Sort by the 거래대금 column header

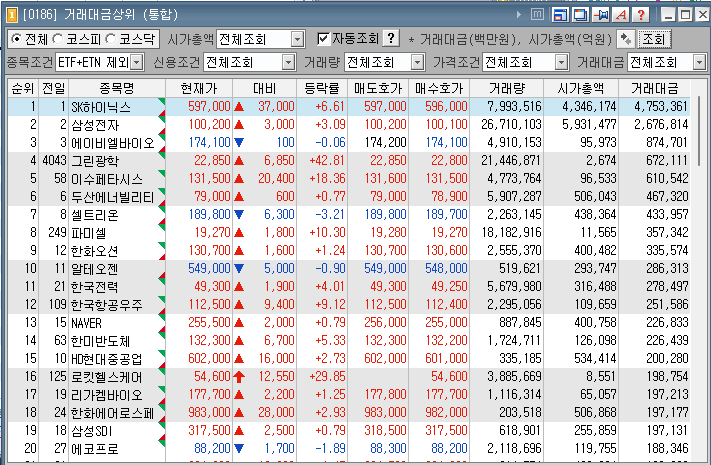click(654, 88)
